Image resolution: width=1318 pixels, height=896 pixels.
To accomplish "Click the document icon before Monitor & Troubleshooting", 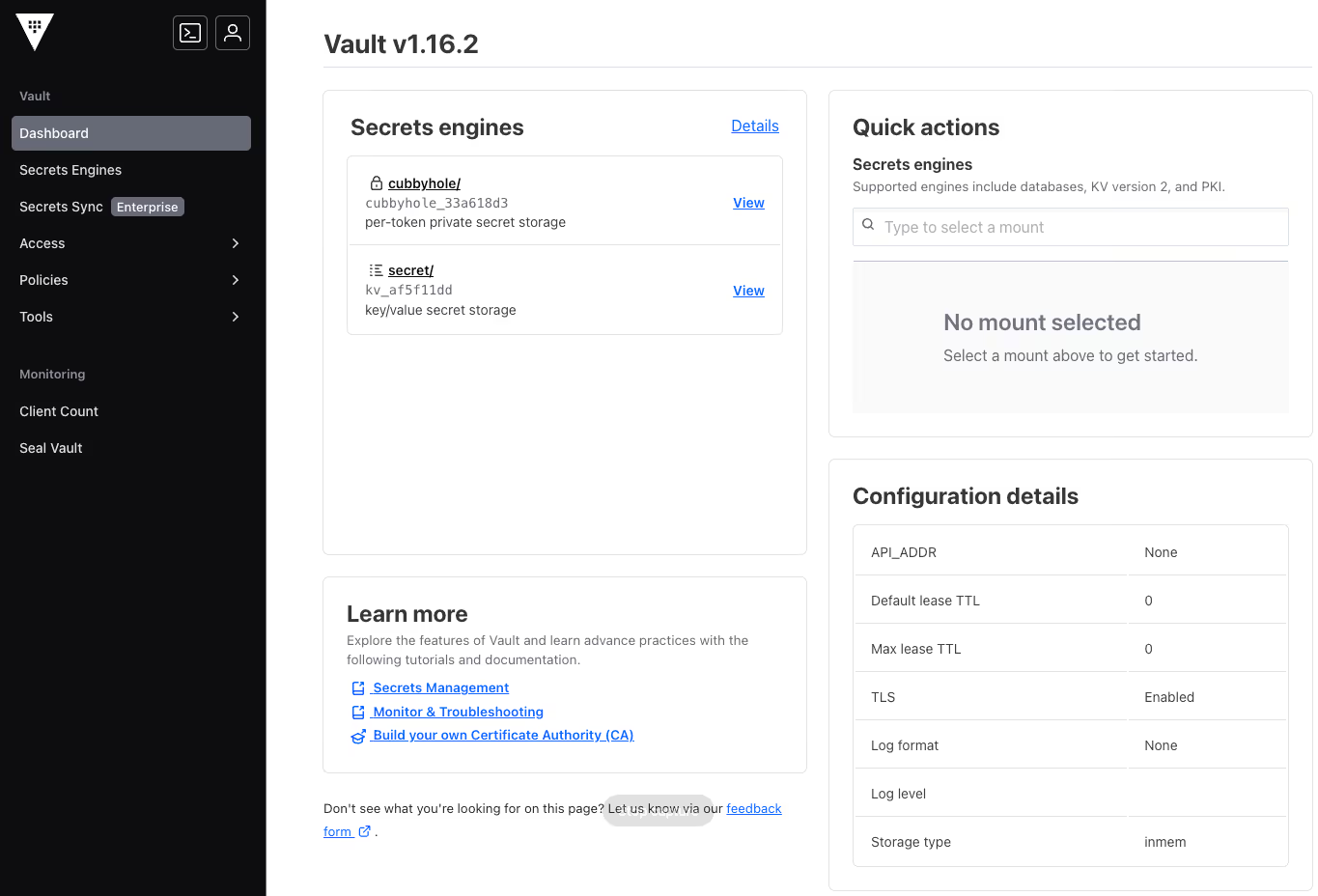I will pyautogui.click(x=358, y=712).
